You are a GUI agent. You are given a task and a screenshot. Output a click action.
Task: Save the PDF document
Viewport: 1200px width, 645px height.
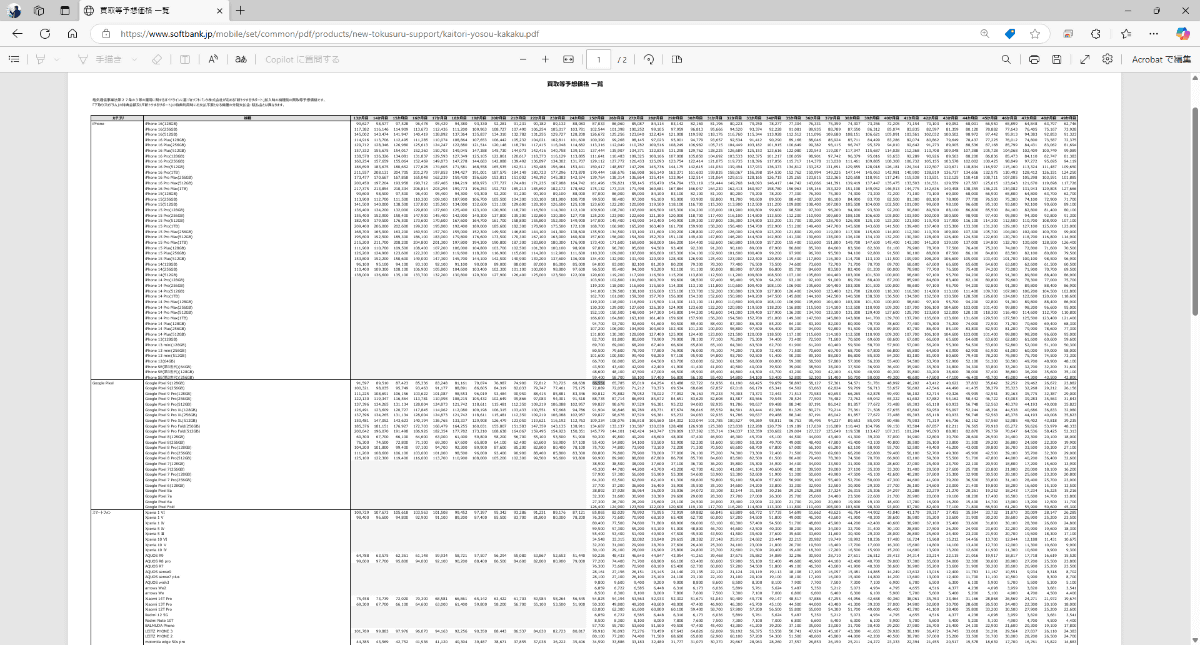click(1055, 59)
